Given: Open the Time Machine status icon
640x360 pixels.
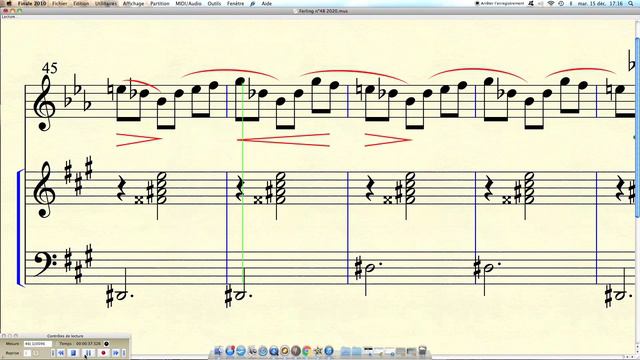Looking at the screenshot, I should coord(561,3).
